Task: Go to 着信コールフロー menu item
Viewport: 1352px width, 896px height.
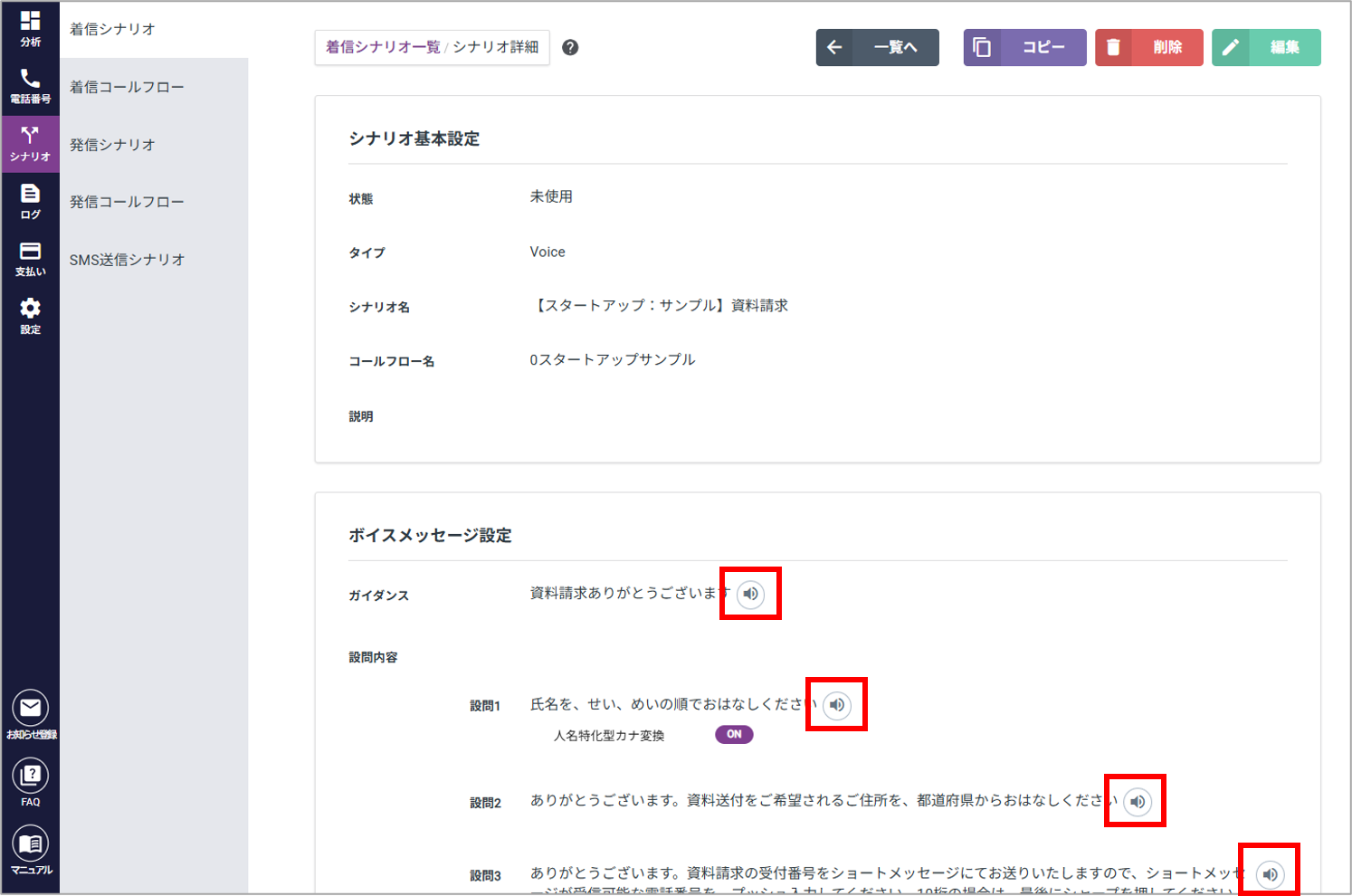Action: tap(127, 87)
